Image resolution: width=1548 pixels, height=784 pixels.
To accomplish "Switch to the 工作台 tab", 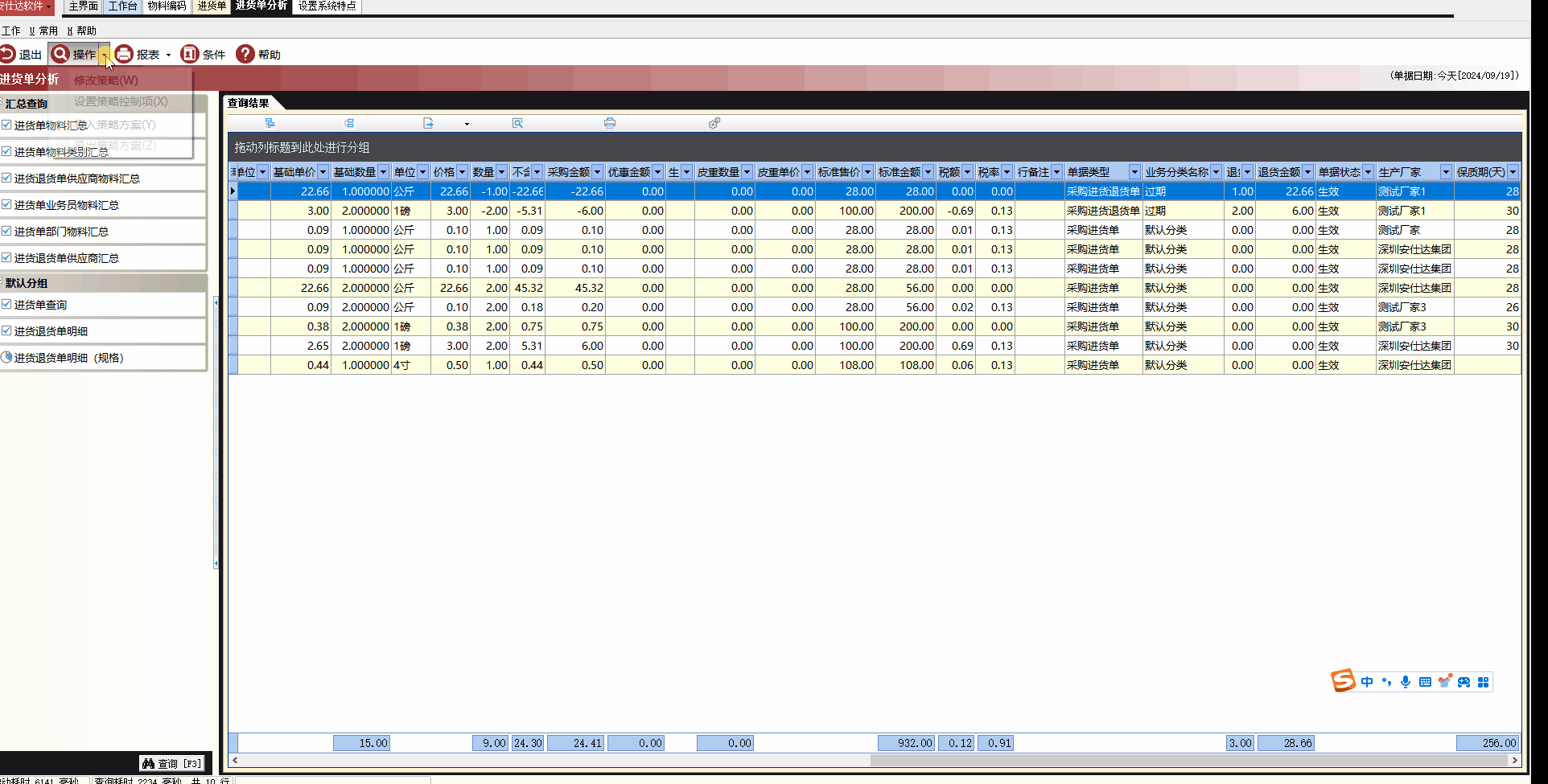I will pos(123,6).
